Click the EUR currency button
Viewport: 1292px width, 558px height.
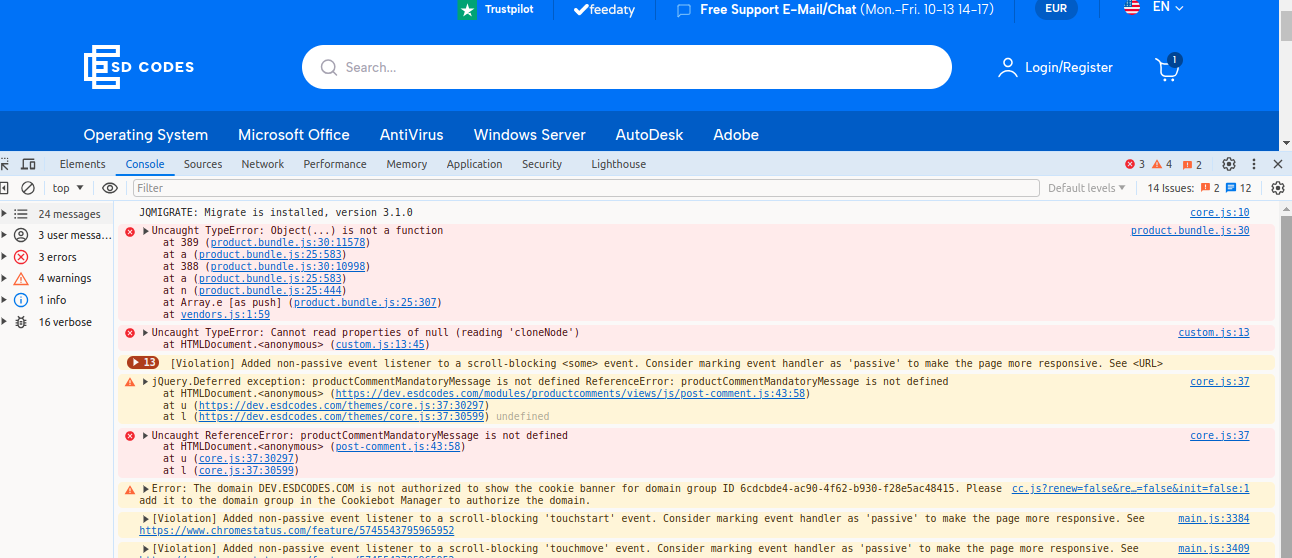tap(1056, 9)
